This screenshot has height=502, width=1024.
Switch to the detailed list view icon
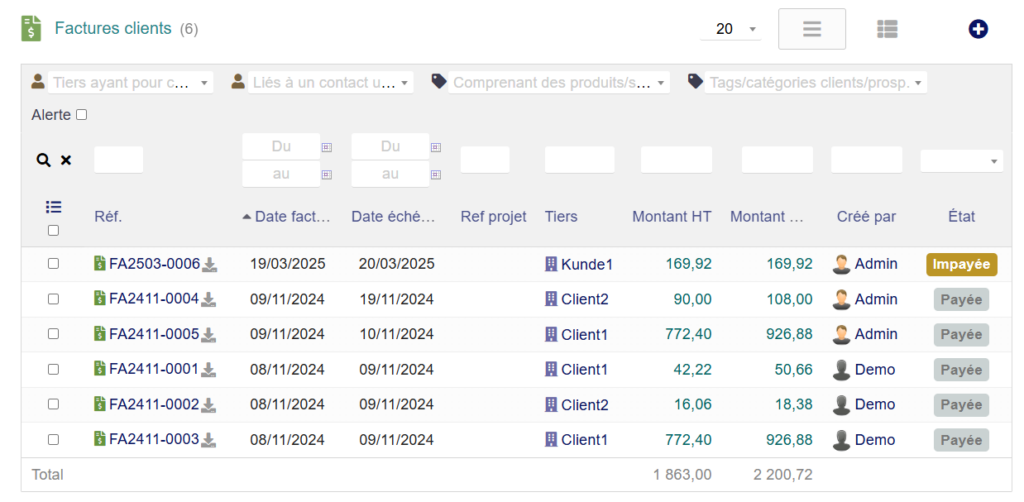887,29
